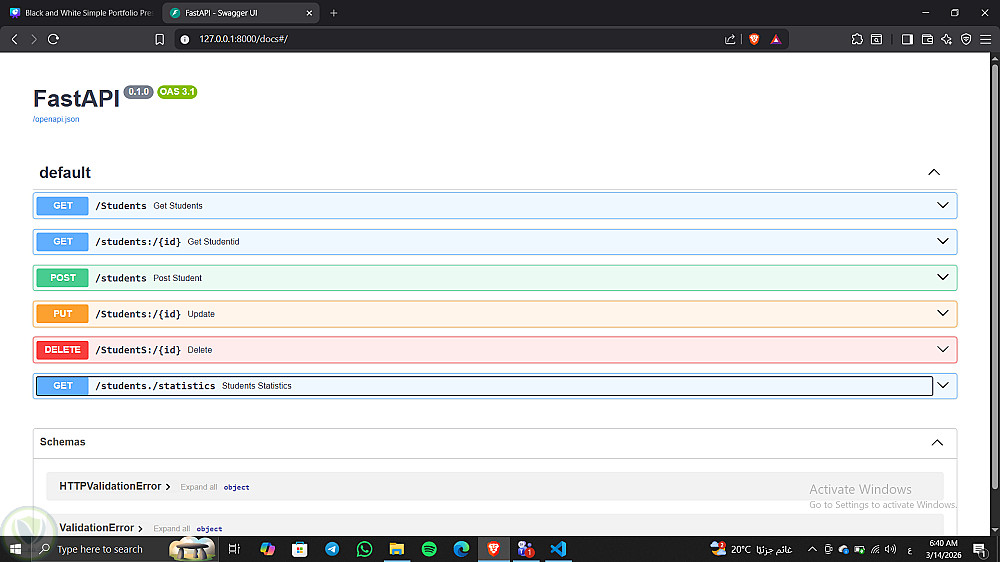Close the FastAPI - Swagger UI tab
The width and height of the screenshot is (1000, 562).
309,13
